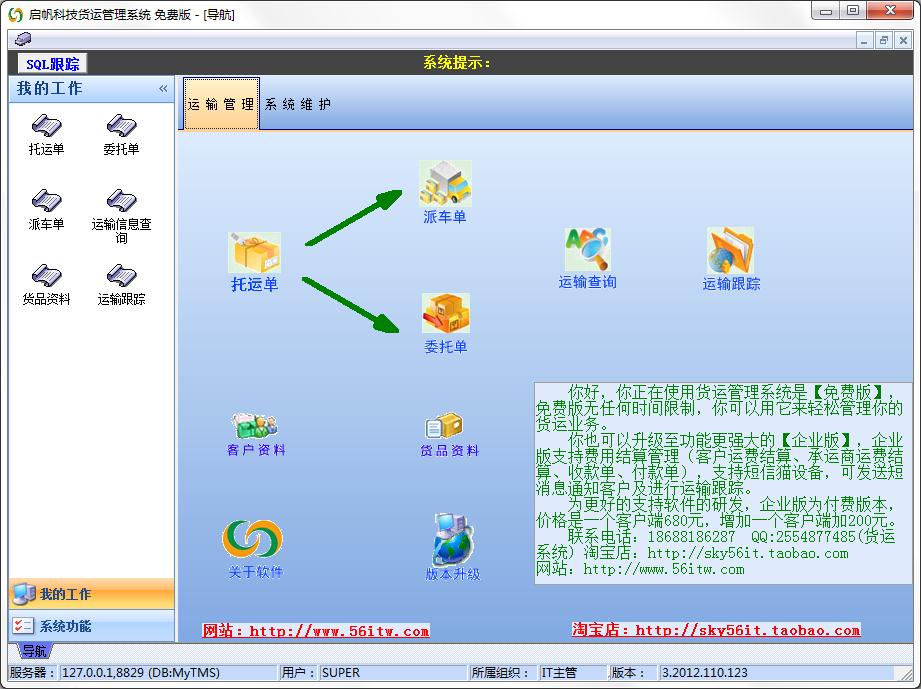Click the SQL跟踪 button
The image size is (921, 689).
tap(52, 63)
